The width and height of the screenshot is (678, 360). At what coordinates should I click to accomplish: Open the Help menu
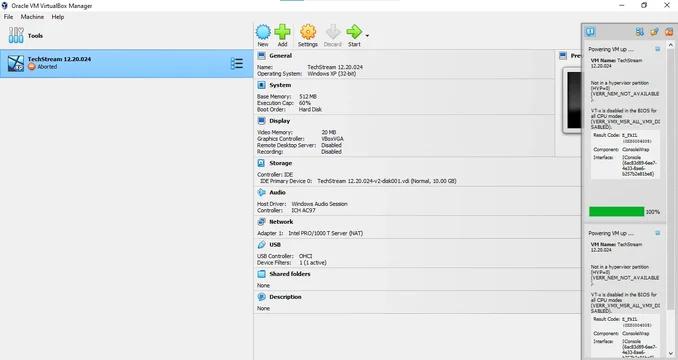coord(58,17)
